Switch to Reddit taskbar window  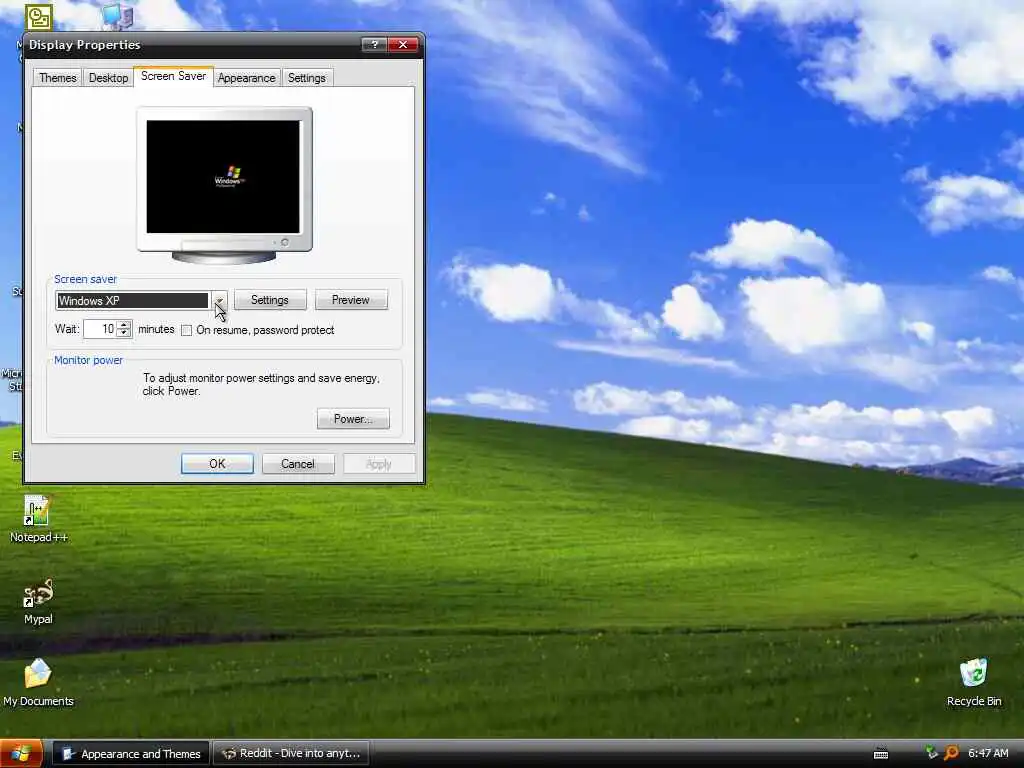coord(291,754)
